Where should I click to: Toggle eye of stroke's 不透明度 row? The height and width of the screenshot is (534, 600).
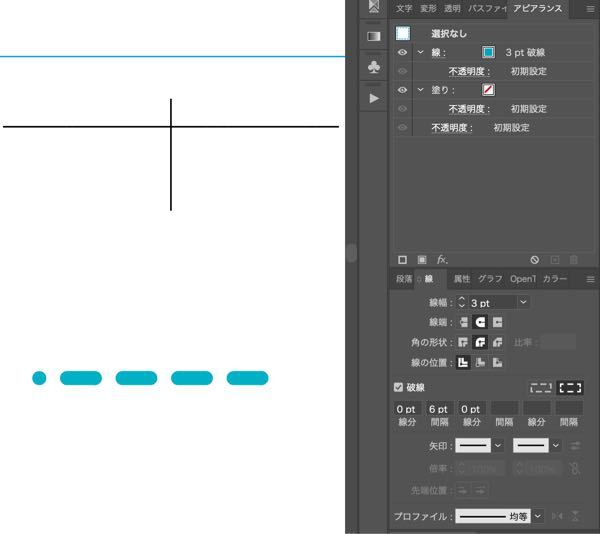pos(402,71)
